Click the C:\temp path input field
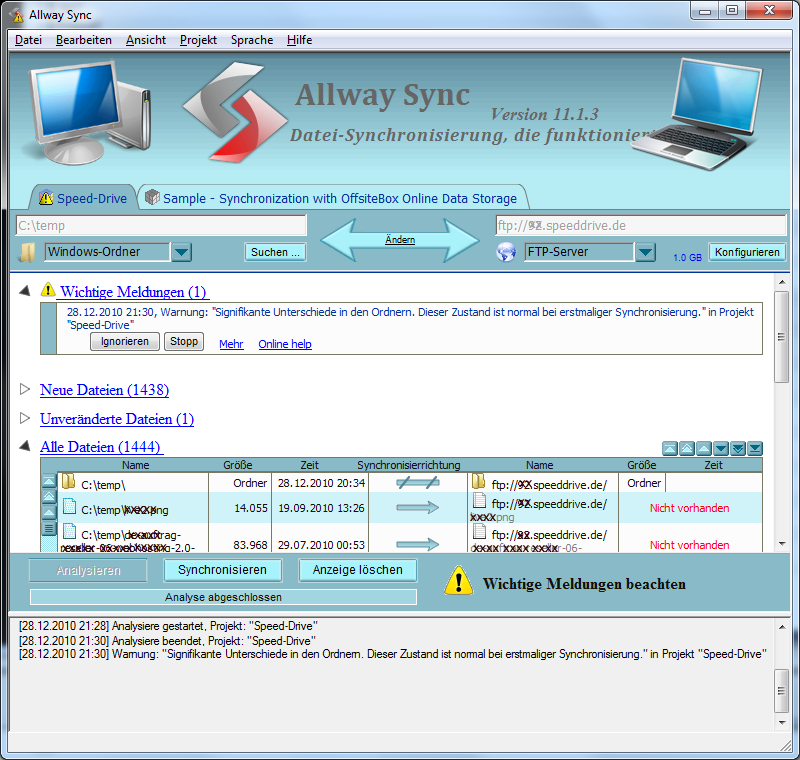This screenshot has height=760, width=800. point(162,226)
